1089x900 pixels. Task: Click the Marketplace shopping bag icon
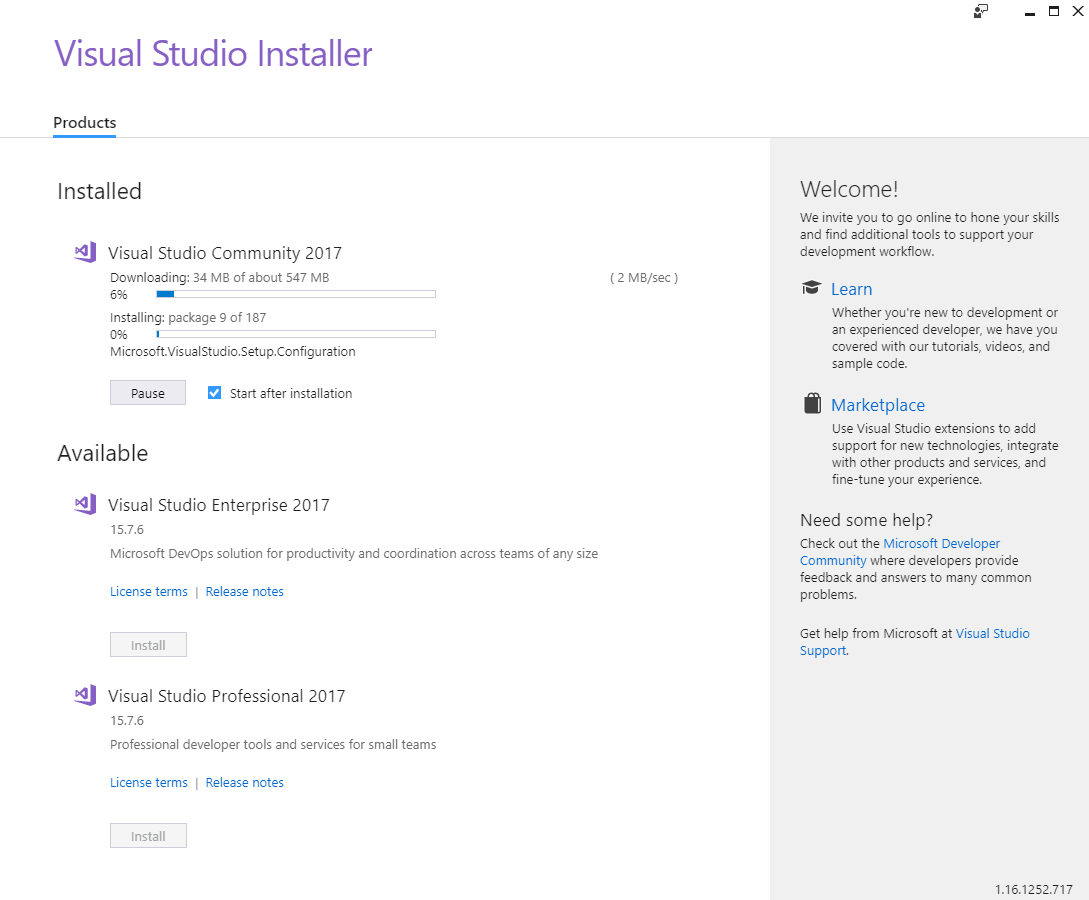click(812, 404)
